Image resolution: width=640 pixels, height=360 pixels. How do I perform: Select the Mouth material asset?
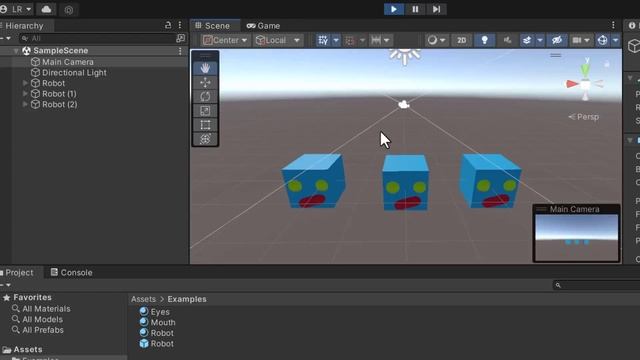[157, 322]
